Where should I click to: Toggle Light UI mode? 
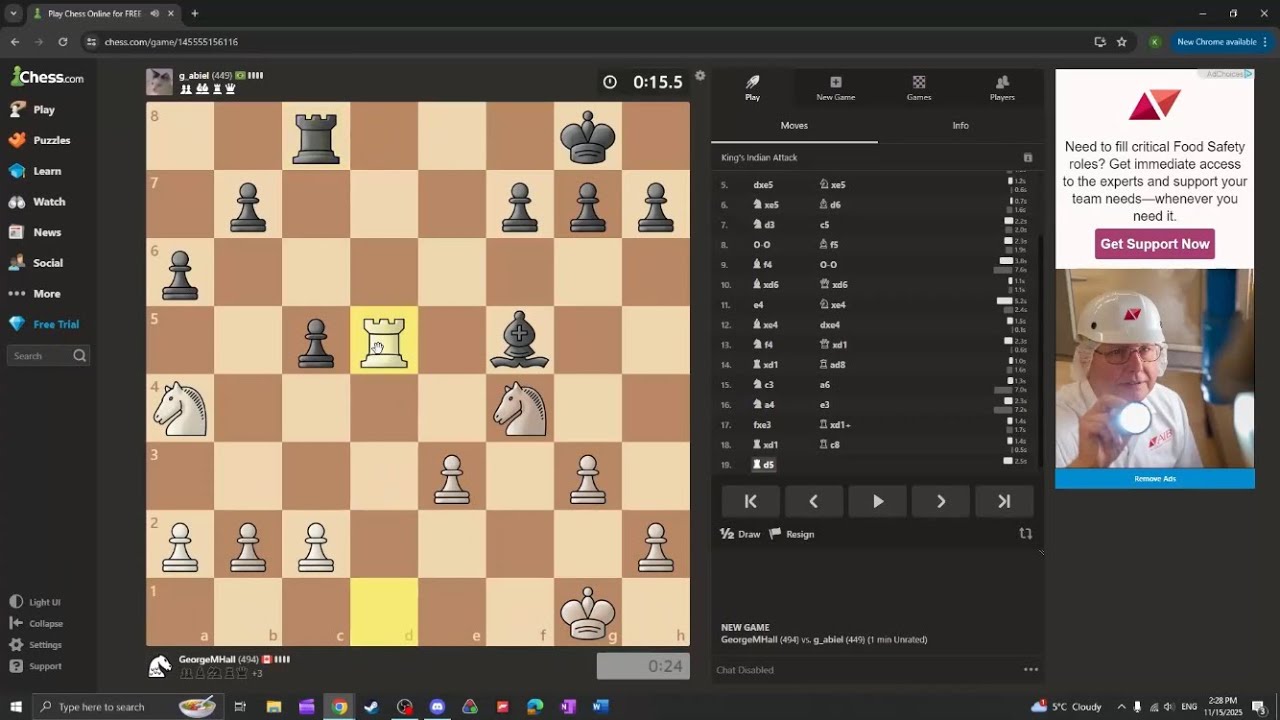(x=35, y=602)
